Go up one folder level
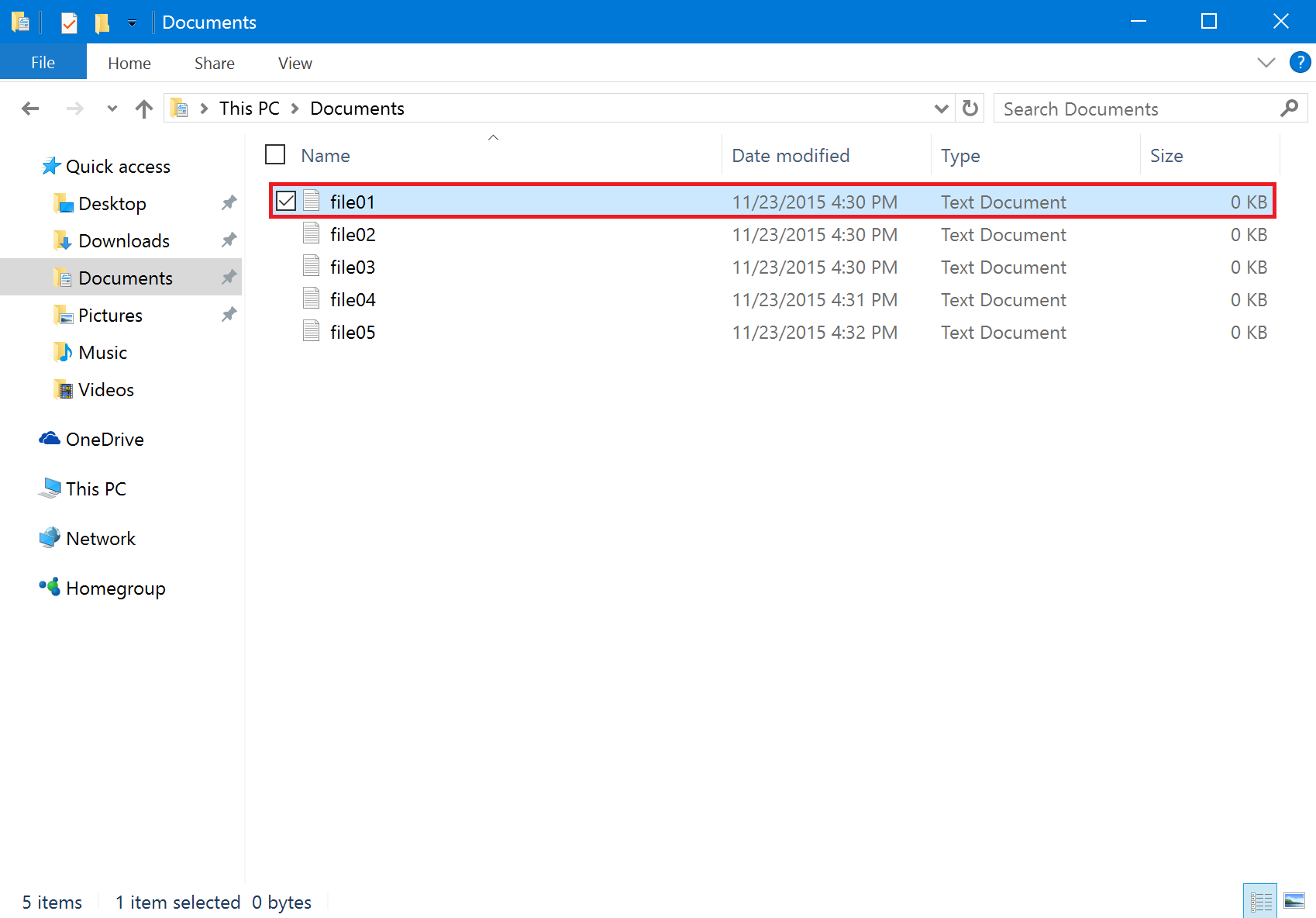Screen dimensions: 1316x918 144,109
